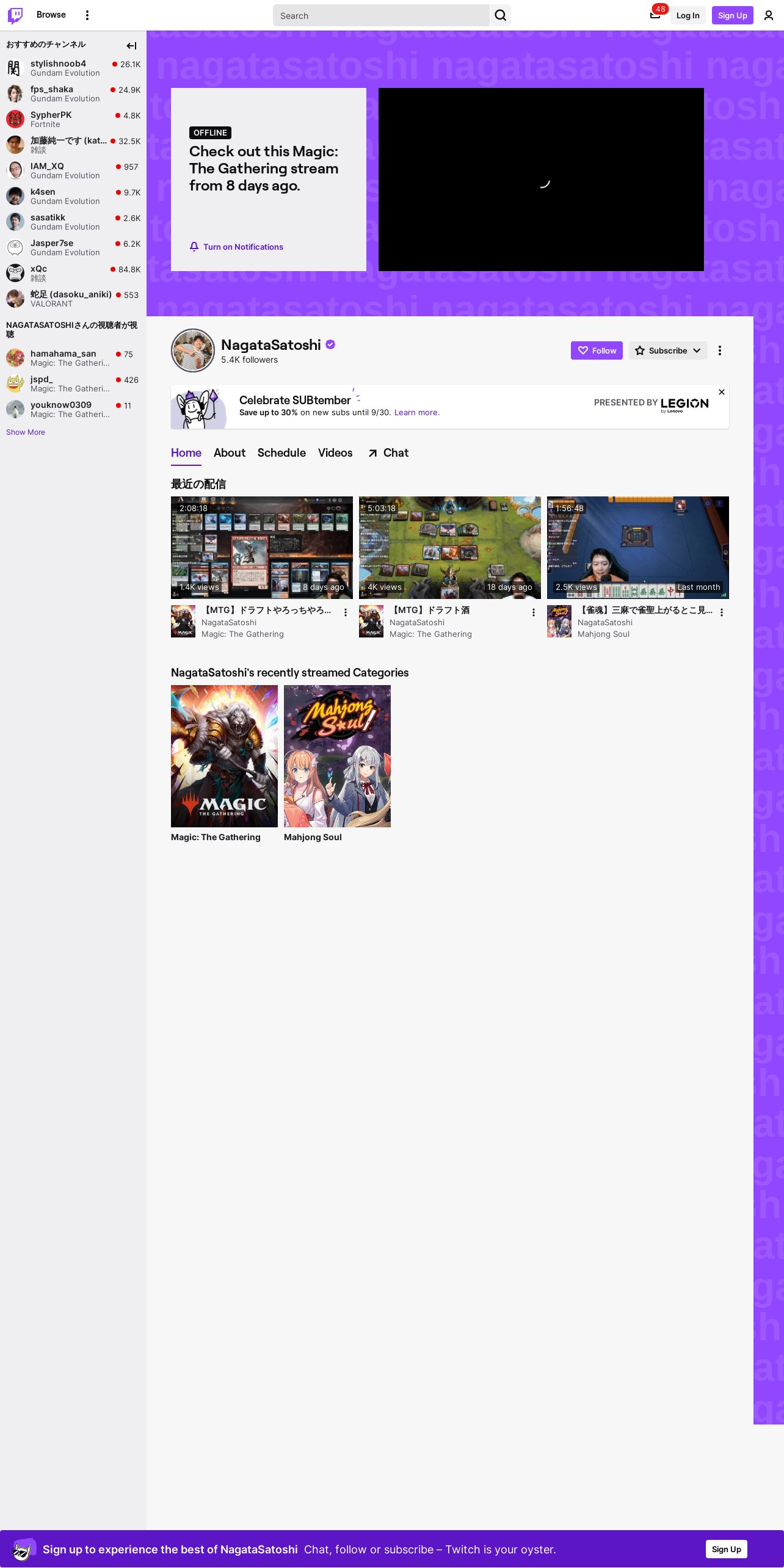This screenshot has width=784, height=1568.
Task: Open the notifications inbox with 48 badge
Action: click(x=656, y=15)
